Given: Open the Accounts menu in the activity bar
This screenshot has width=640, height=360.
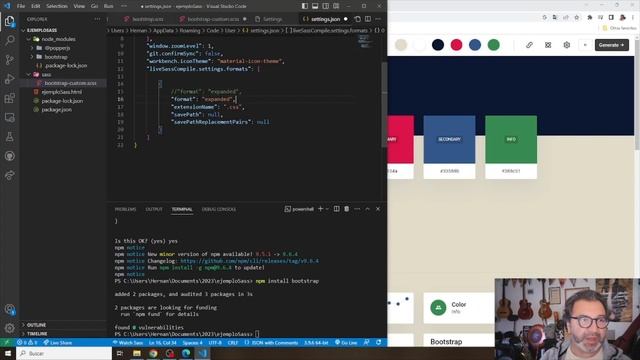Looking at the screenshot, I should pyautogui.click(x=9, y=309).
